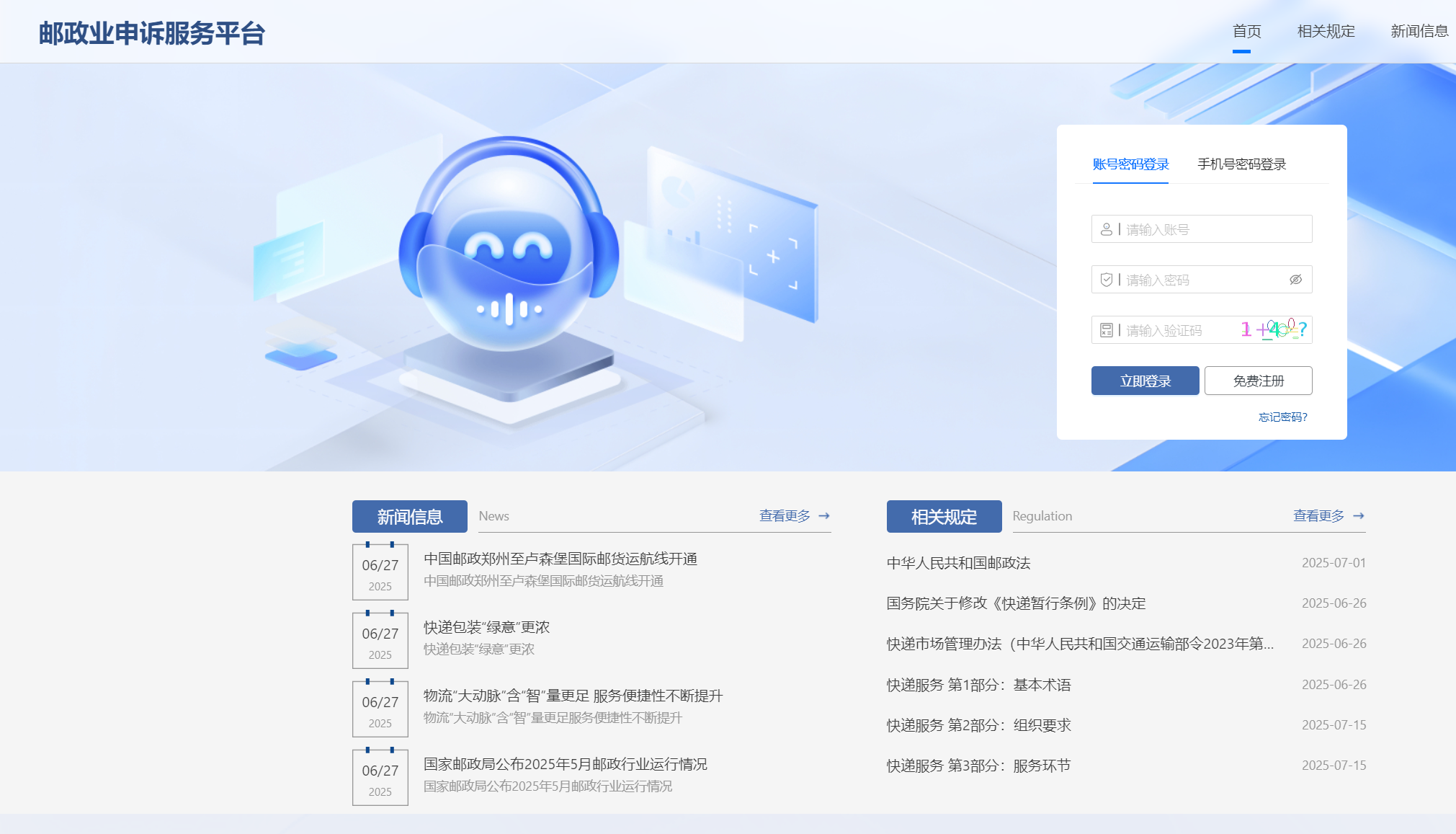
Task: Click the blue 新闻信息 section badge
Action: (x=408, y=516)
